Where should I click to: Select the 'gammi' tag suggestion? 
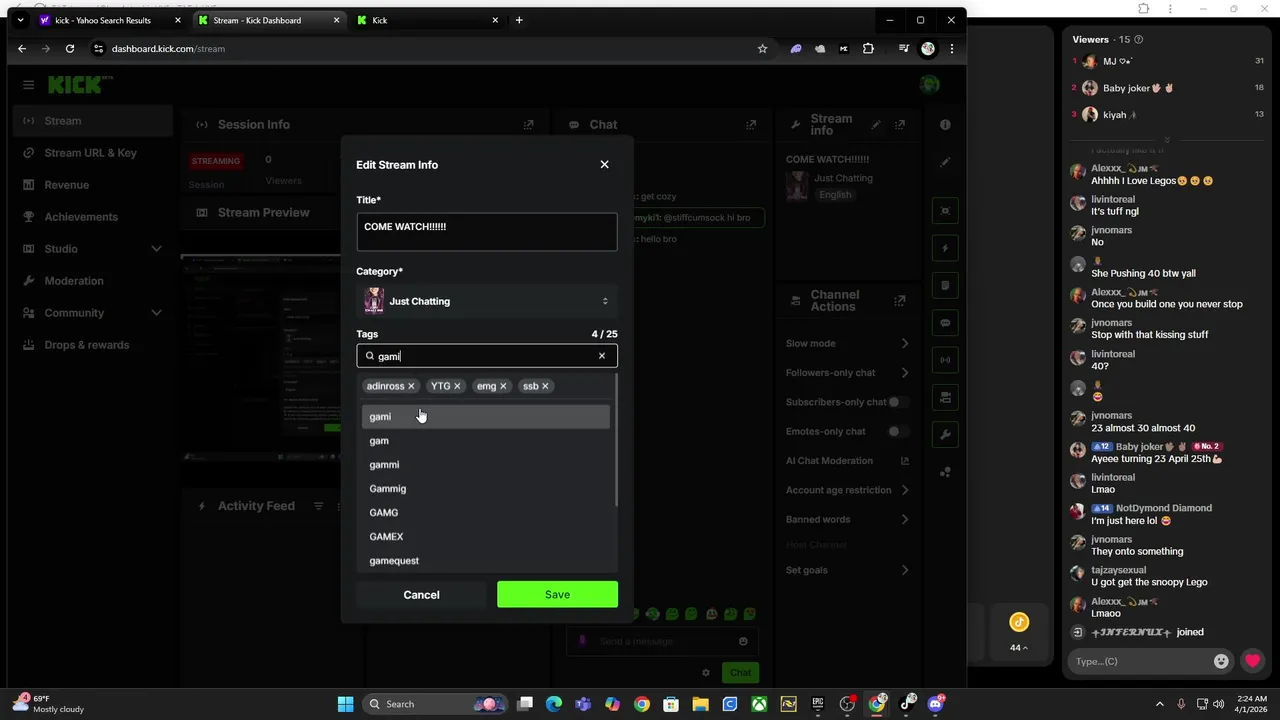pos(485,464)
